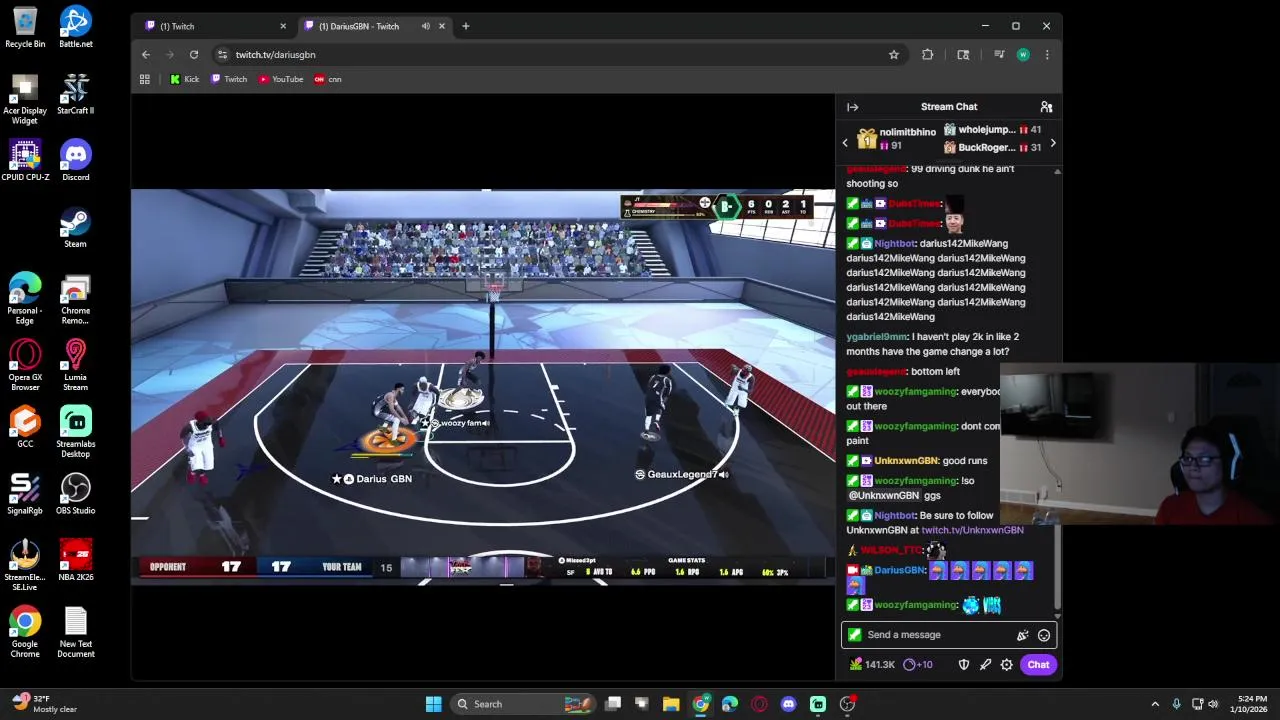Viewport: 1280px width, 720px height.
Task: Show previous gift leaderboard entries
Action: pos(845,143)
